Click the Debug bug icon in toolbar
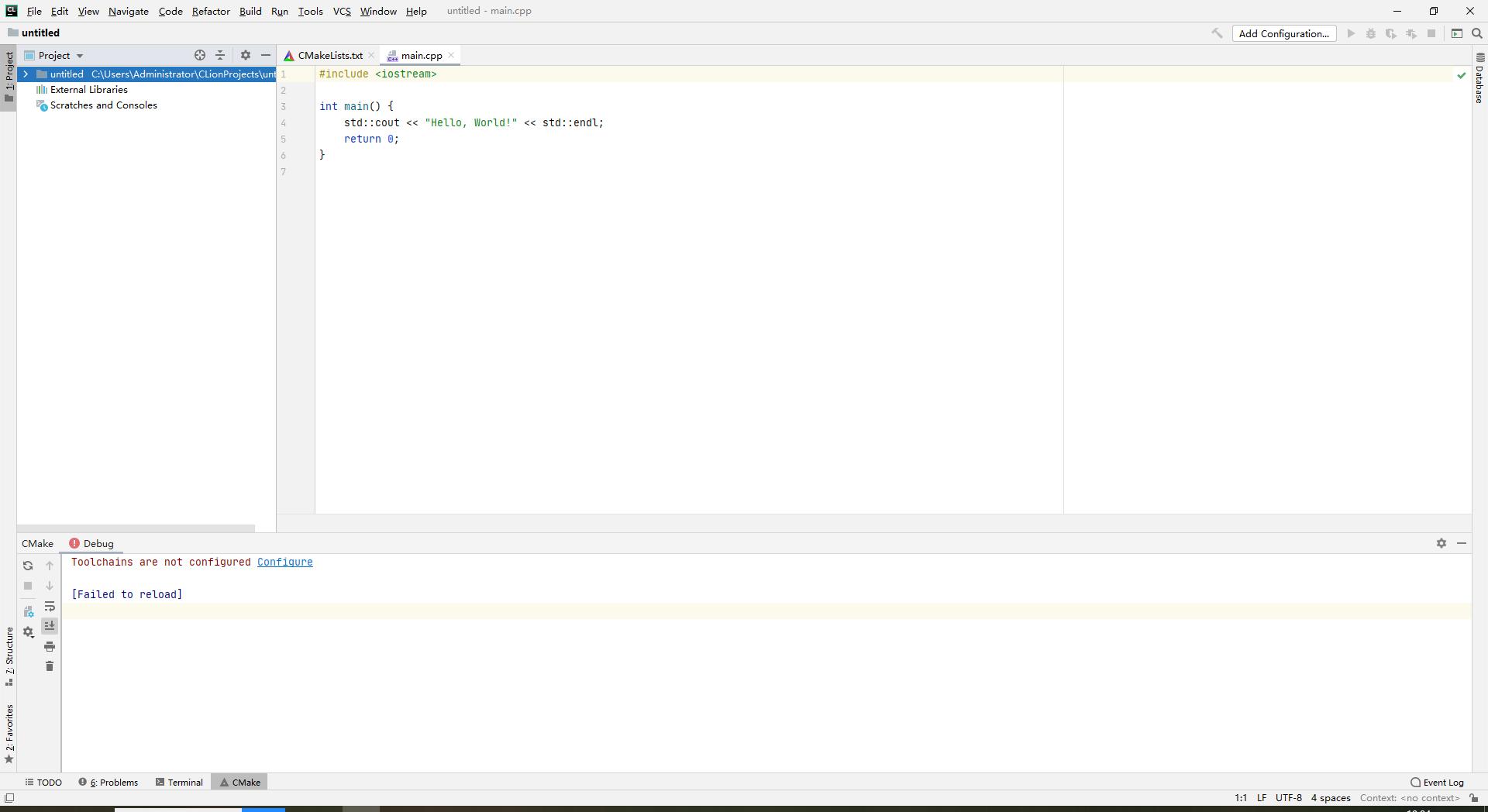 click(1371, 33)
